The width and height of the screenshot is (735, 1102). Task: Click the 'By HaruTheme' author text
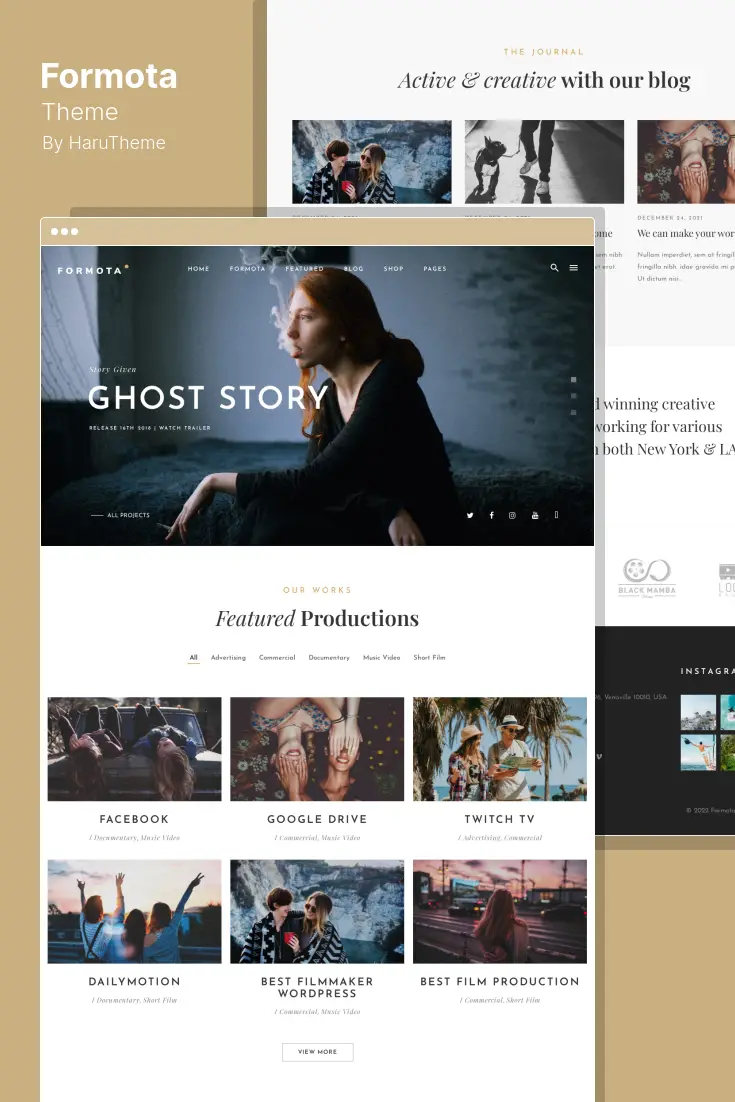pos(104,143)
